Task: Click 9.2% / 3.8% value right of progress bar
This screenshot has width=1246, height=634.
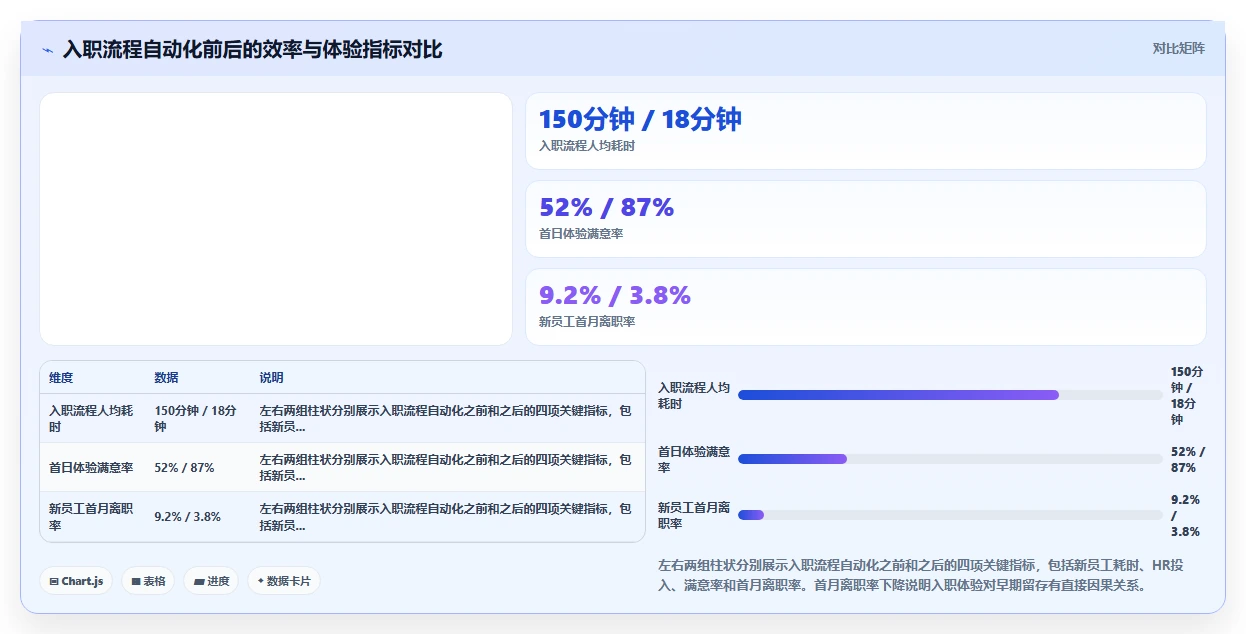Action: click(x=1186, y=515)
